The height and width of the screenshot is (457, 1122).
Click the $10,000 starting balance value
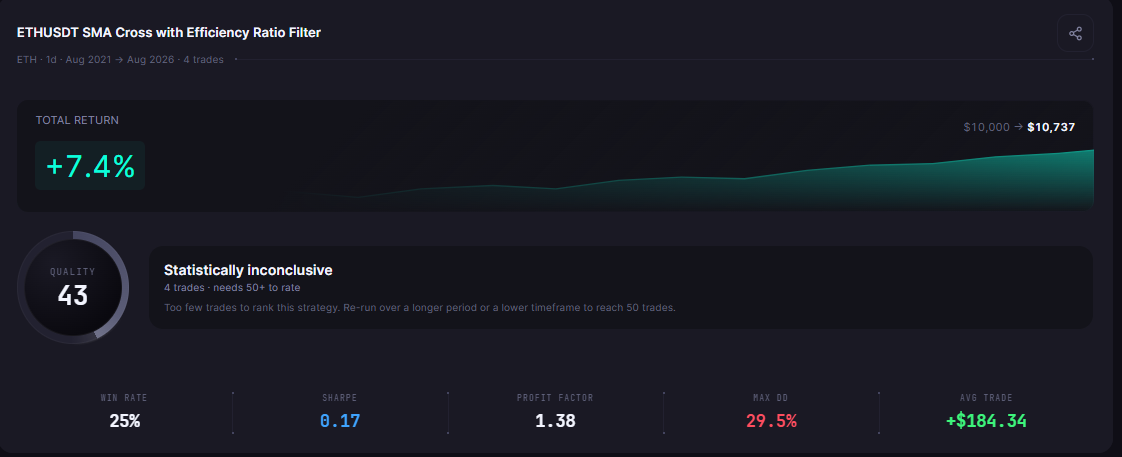987,127
